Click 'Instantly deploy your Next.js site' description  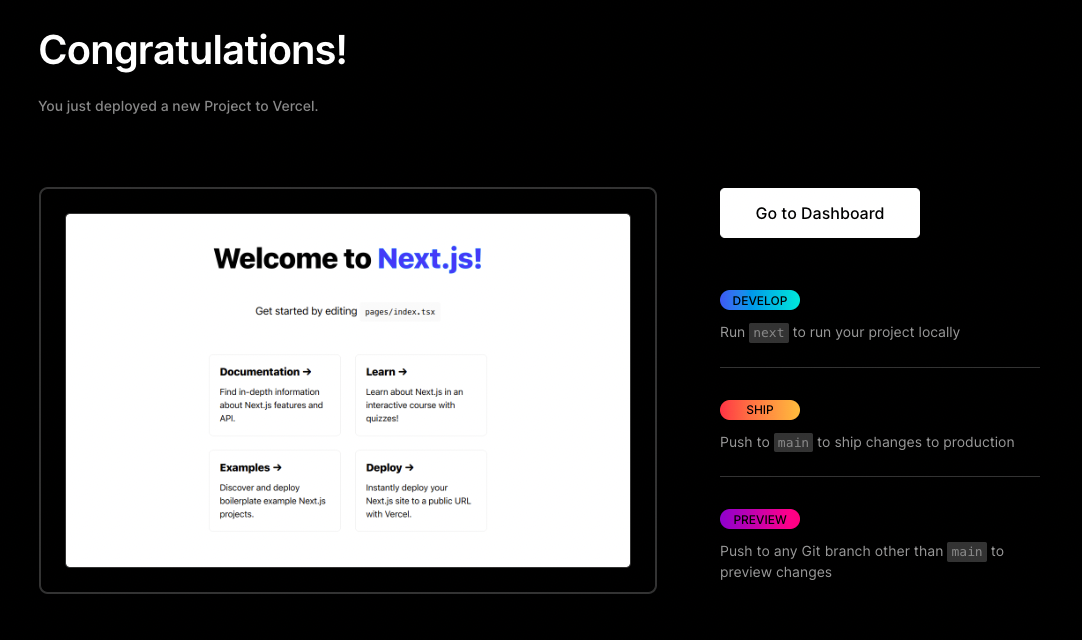[x=418, y=501]
